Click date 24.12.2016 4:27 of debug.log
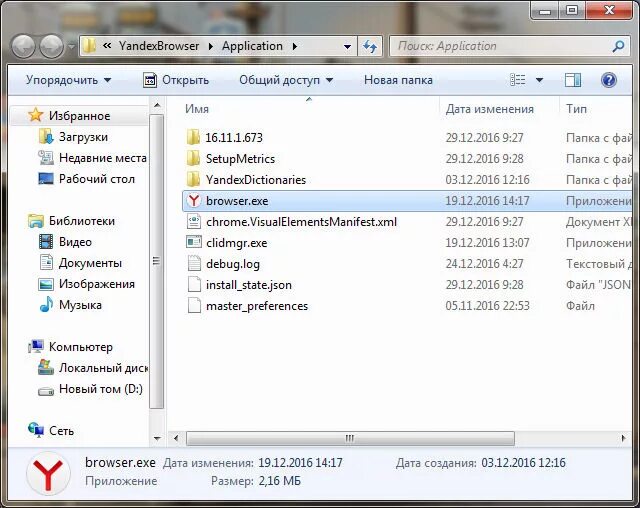 pos(484,264)
